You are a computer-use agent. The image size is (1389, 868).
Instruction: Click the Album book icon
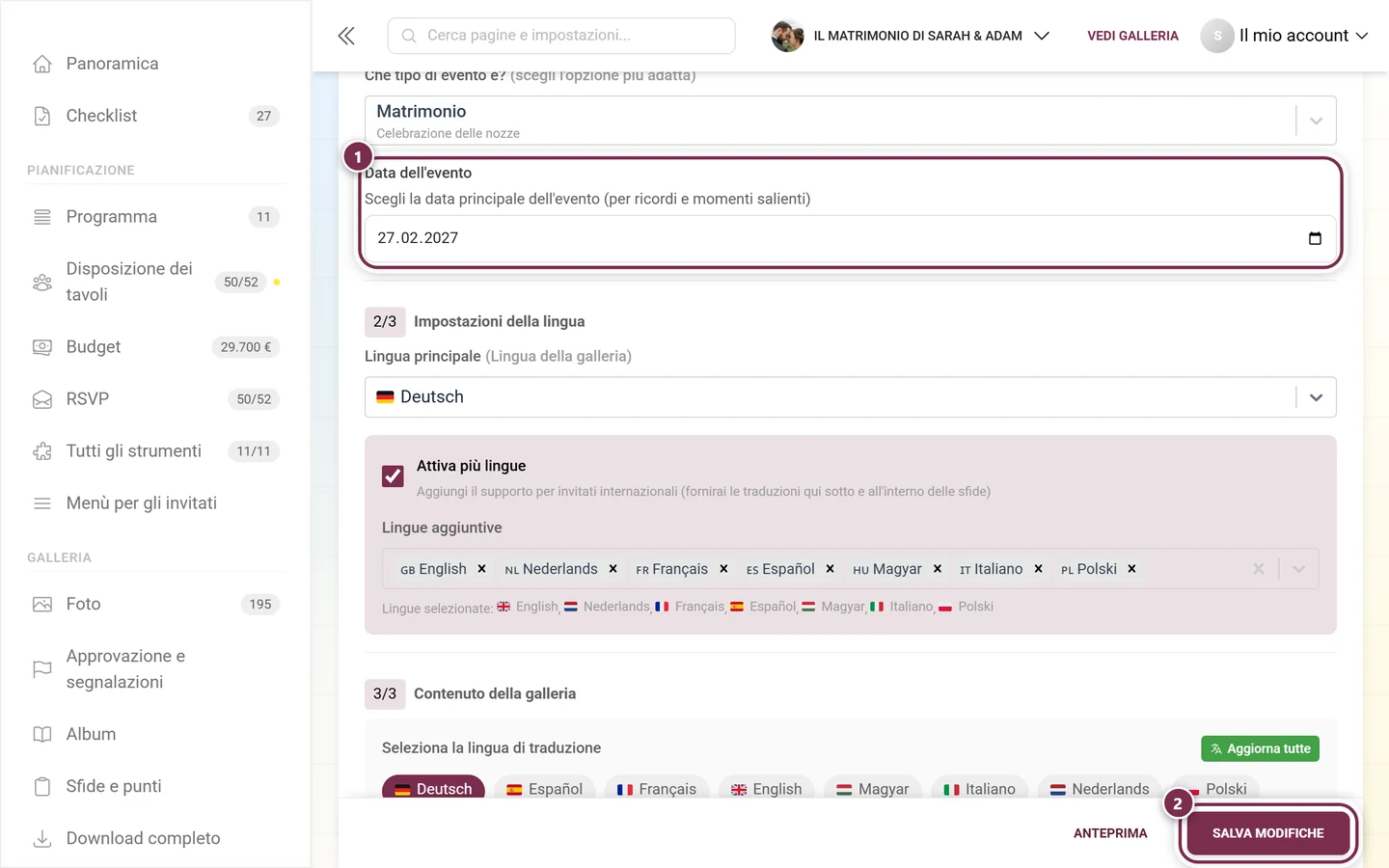[42, 734]
